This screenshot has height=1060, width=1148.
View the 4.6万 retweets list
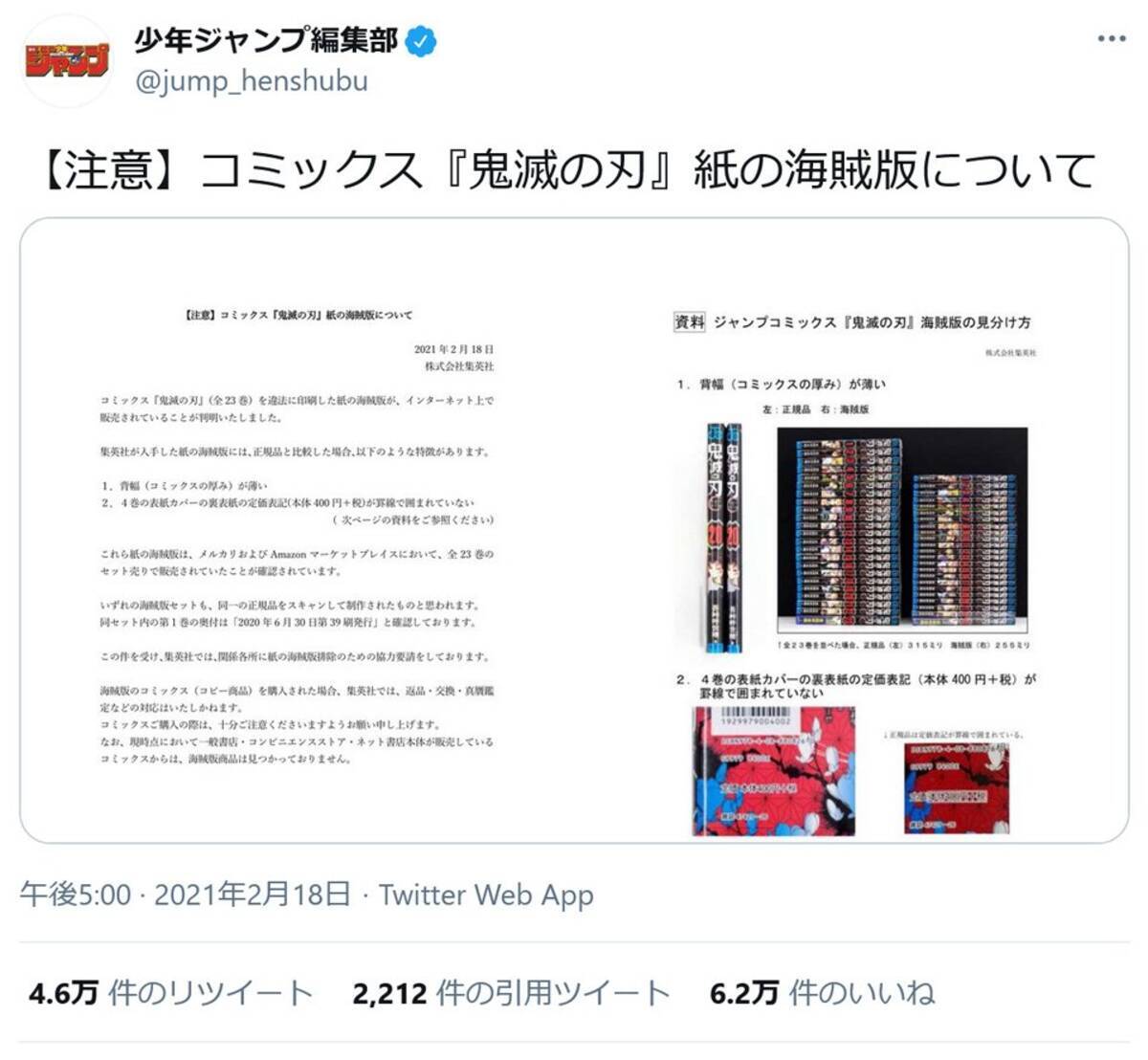point(170,993)
